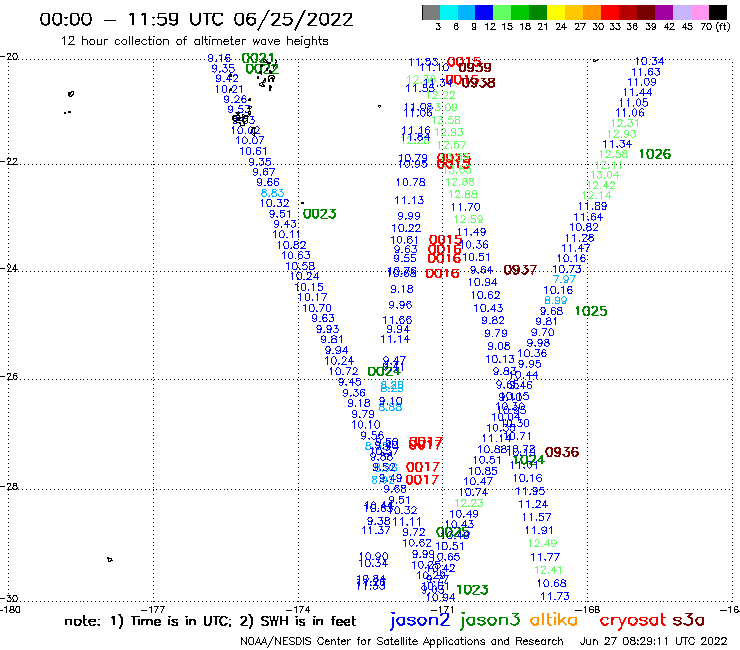Click the date title 00:00 – 11:59 UTC 06/25/2022
The image size is (740, 650).
pos(196,19)
